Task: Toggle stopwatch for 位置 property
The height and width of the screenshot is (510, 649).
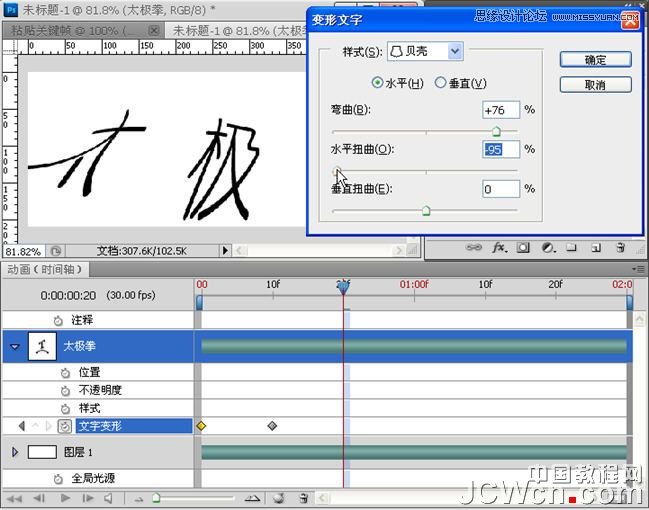Action: [65, 373]
